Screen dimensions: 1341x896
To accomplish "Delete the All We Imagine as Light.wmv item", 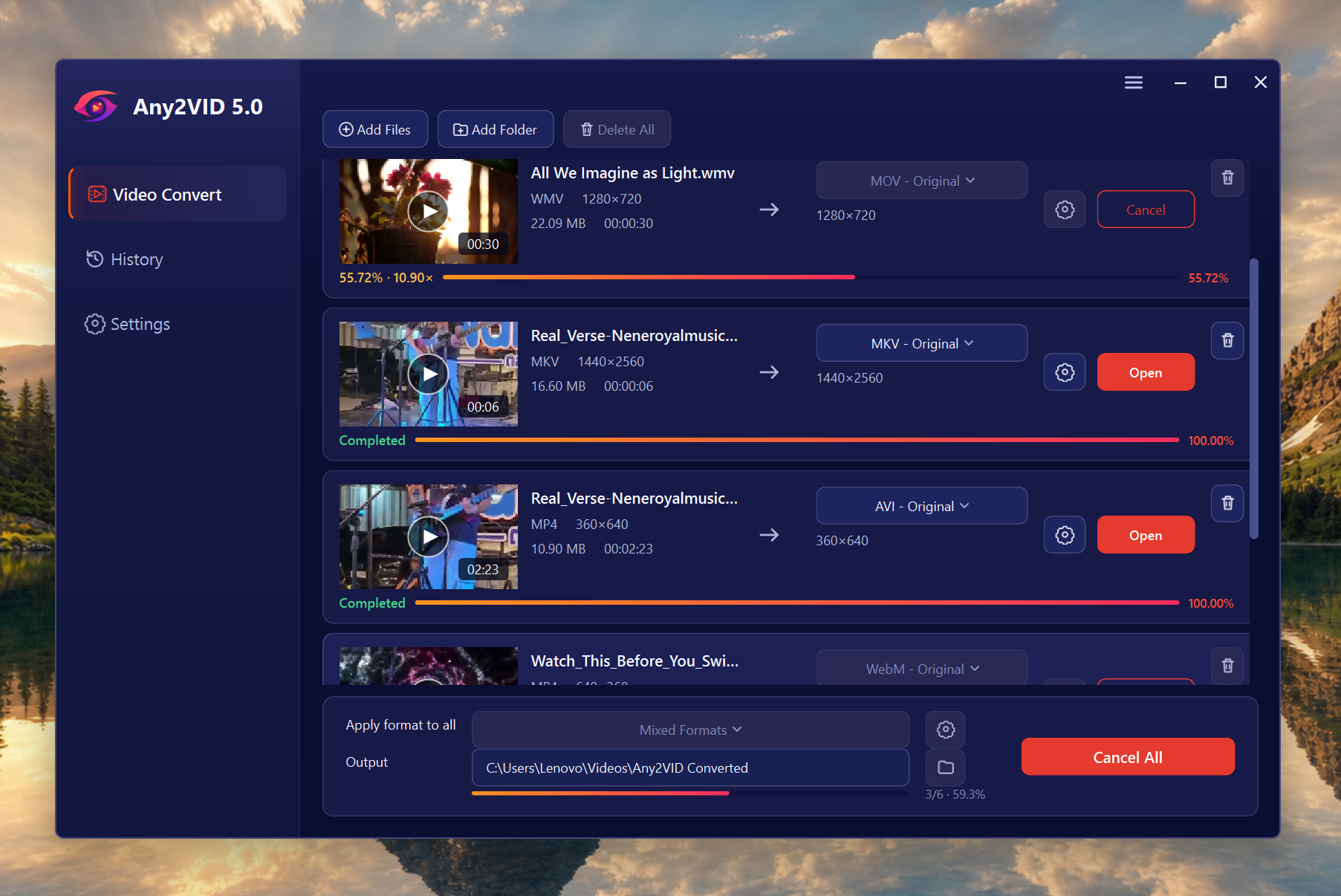I will pos(1227,178).
